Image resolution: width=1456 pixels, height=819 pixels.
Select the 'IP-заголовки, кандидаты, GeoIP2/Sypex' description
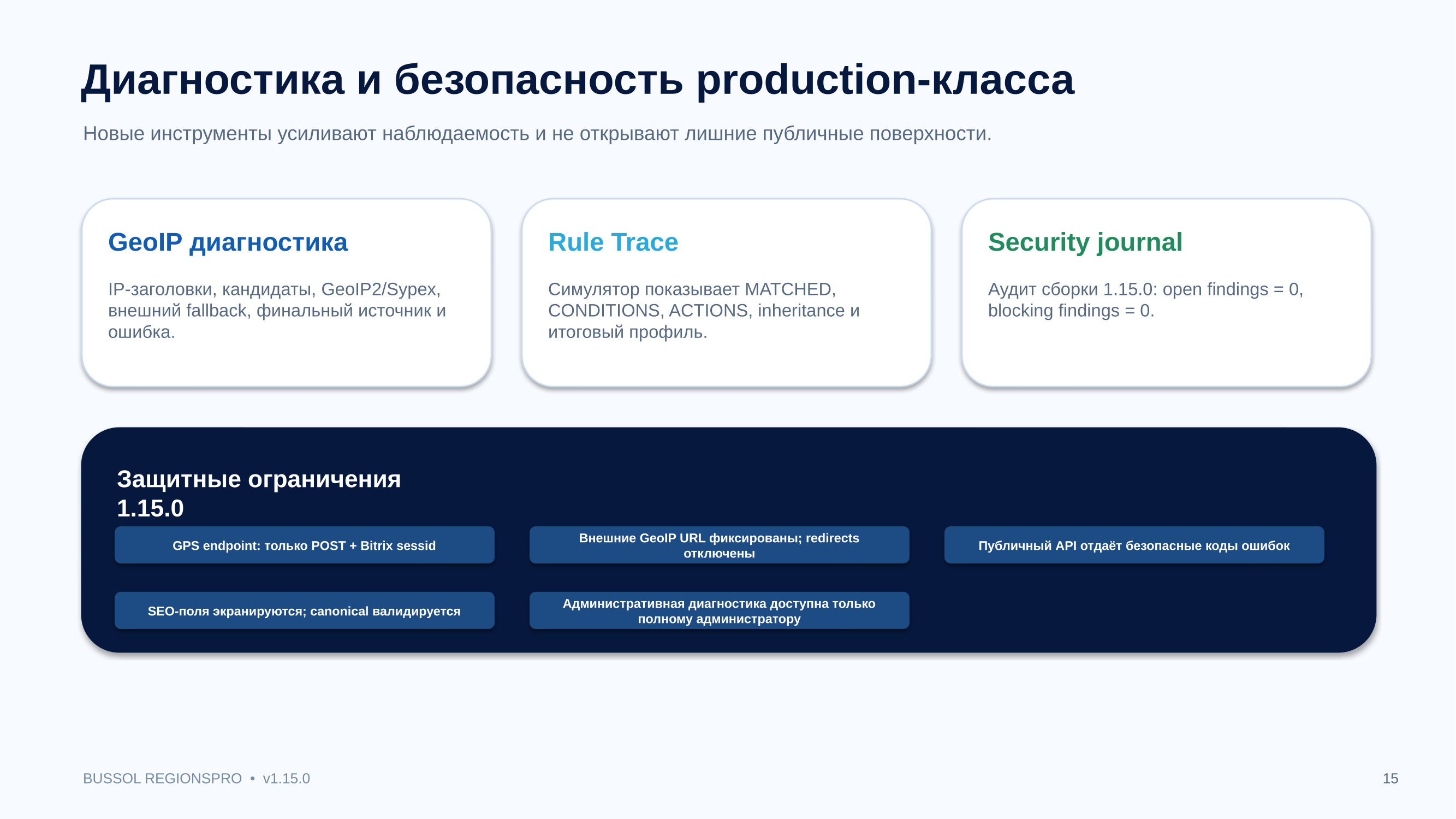click(277, 310)
